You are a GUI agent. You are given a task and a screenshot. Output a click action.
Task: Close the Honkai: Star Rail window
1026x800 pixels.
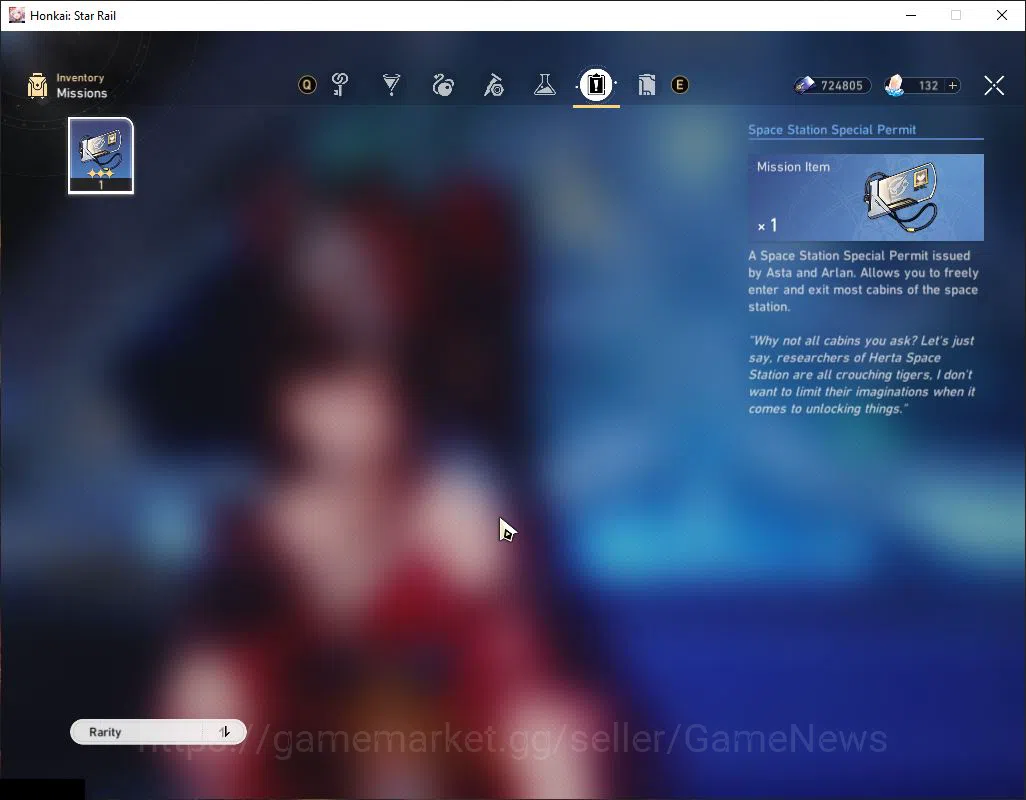(x=1002, y=15)
